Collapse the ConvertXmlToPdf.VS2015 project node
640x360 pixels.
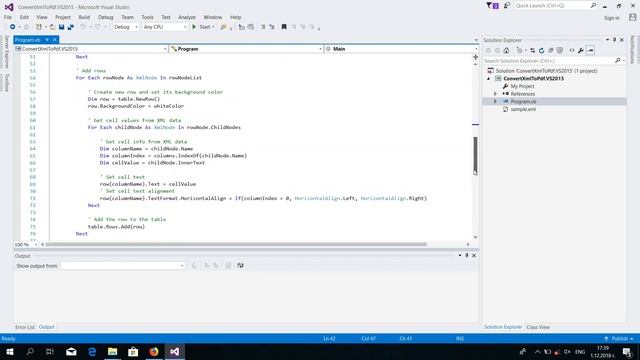pos(489,78)
